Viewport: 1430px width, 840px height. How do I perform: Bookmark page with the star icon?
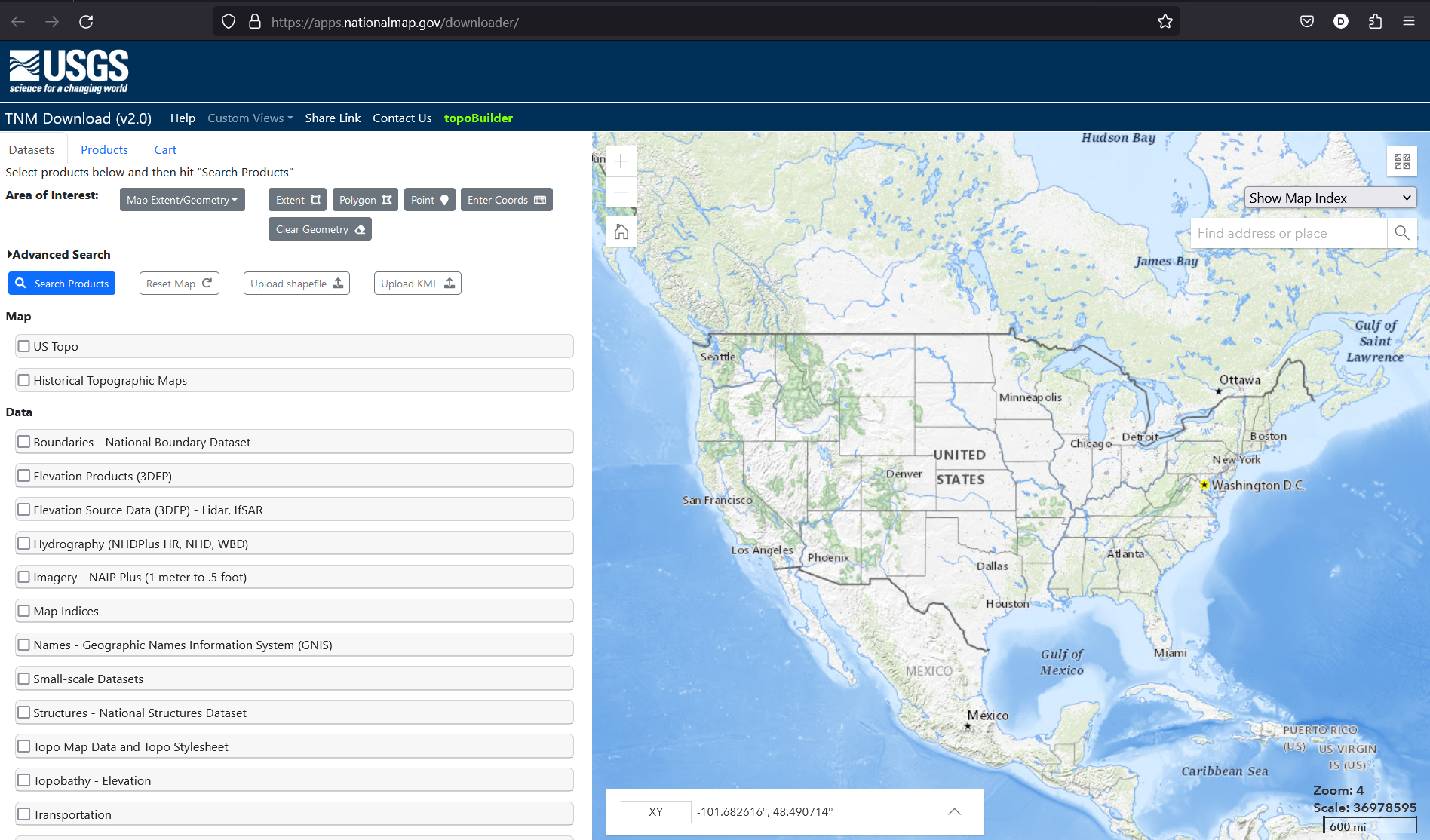(x=1165, y=22)
